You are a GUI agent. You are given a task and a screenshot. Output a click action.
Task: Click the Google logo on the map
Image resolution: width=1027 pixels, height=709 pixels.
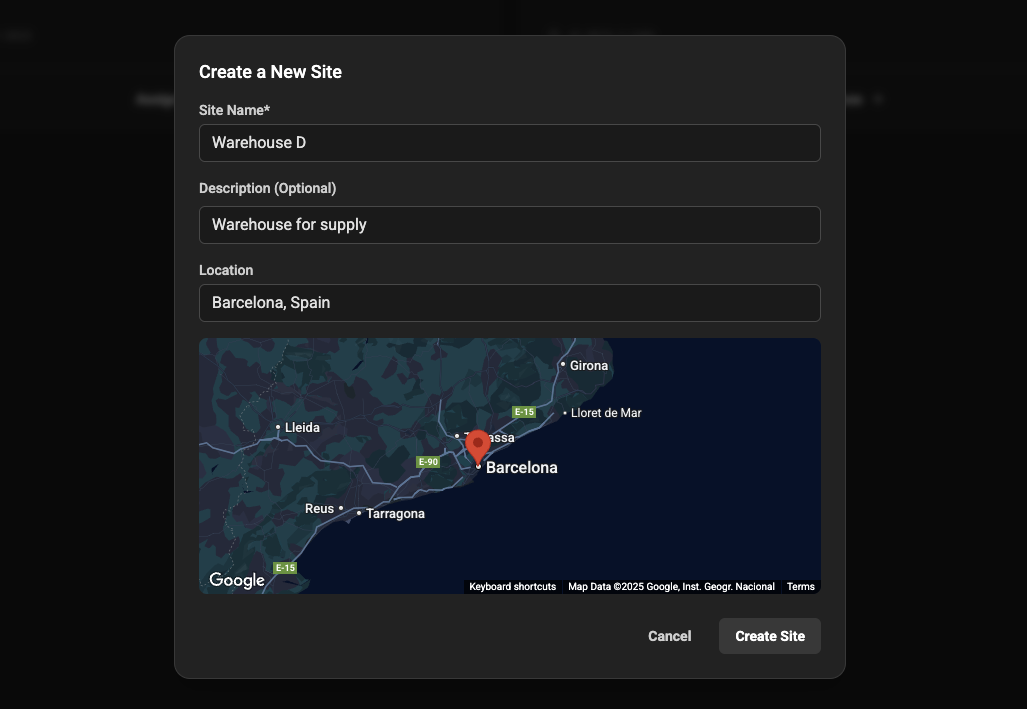[x=236, y=579]
